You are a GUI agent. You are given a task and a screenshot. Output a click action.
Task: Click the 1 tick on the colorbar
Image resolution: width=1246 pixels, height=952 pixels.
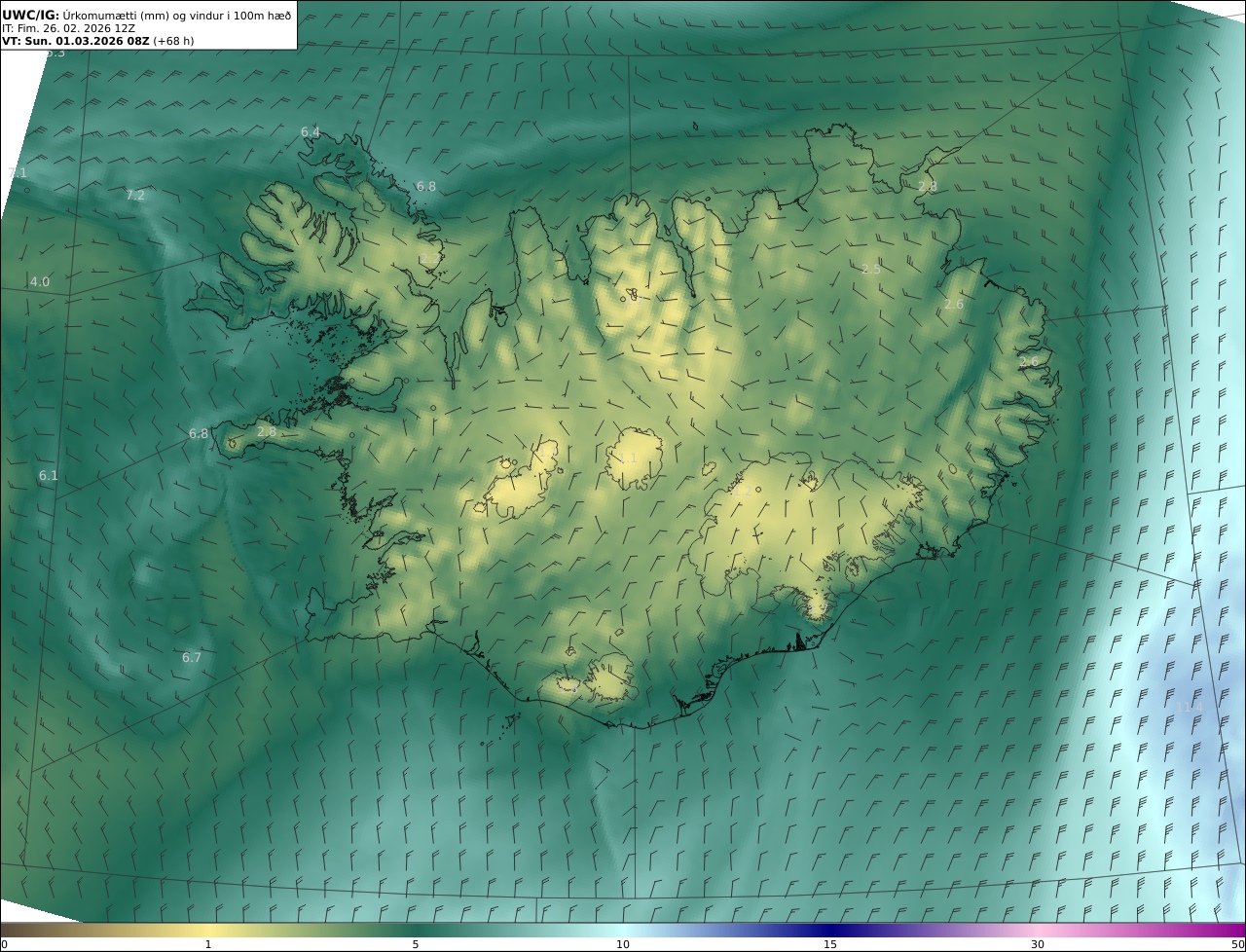pyautogui.click(x=208, y=944)
